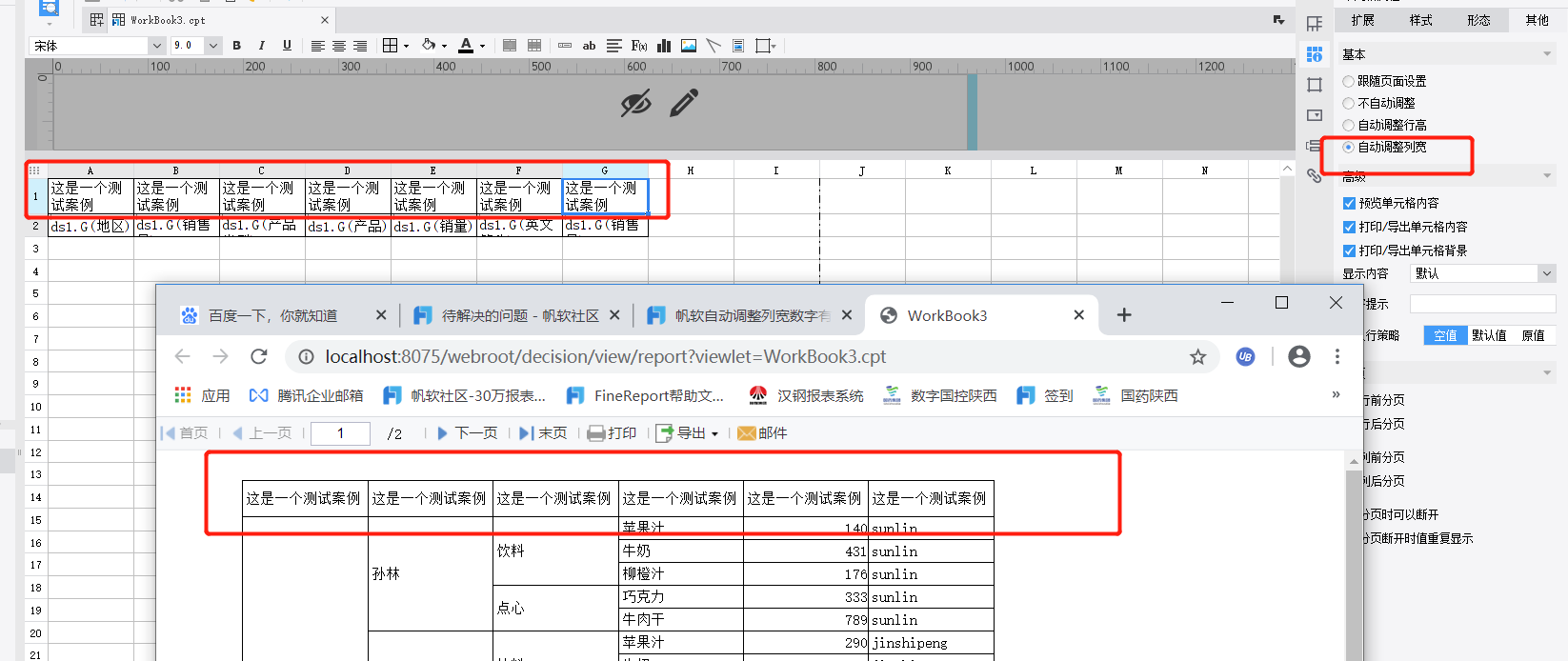Switch to 百度一下 browser tab

282,315
